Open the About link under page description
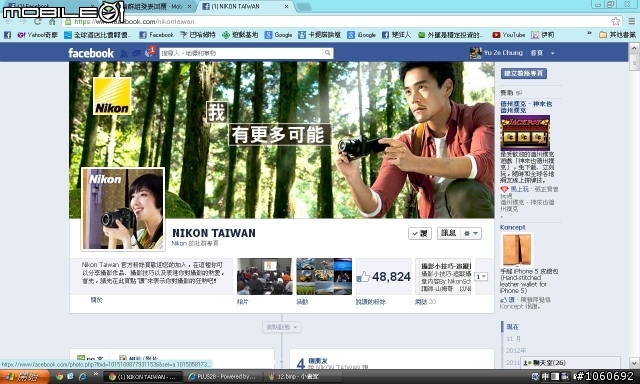Screen dimensions: 640x384 coord(96,300)
